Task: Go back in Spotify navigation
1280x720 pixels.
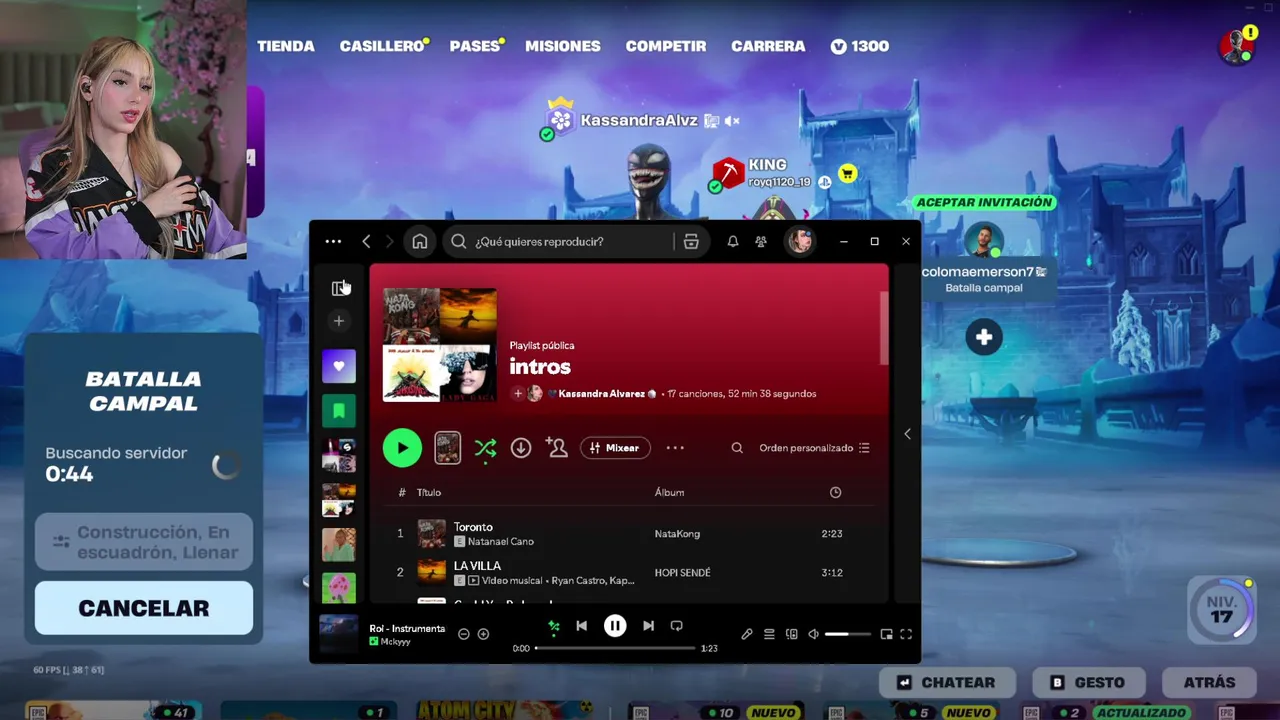Action: point(366,242)
